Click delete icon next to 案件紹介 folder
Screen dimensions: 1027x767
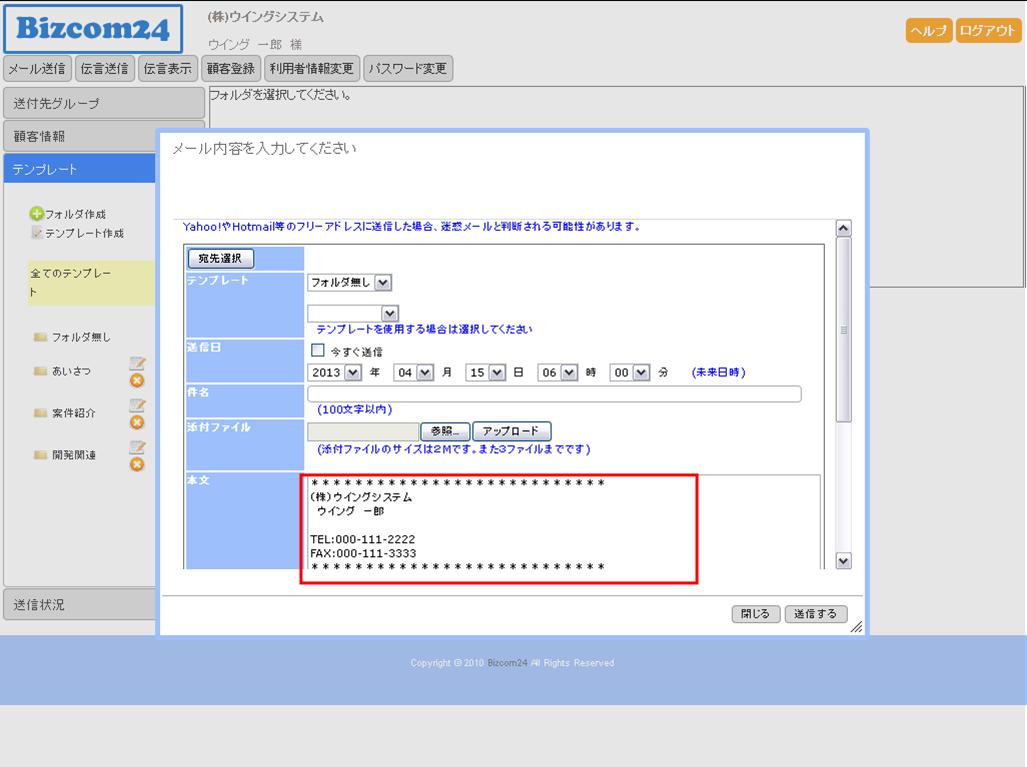point(138,422)
